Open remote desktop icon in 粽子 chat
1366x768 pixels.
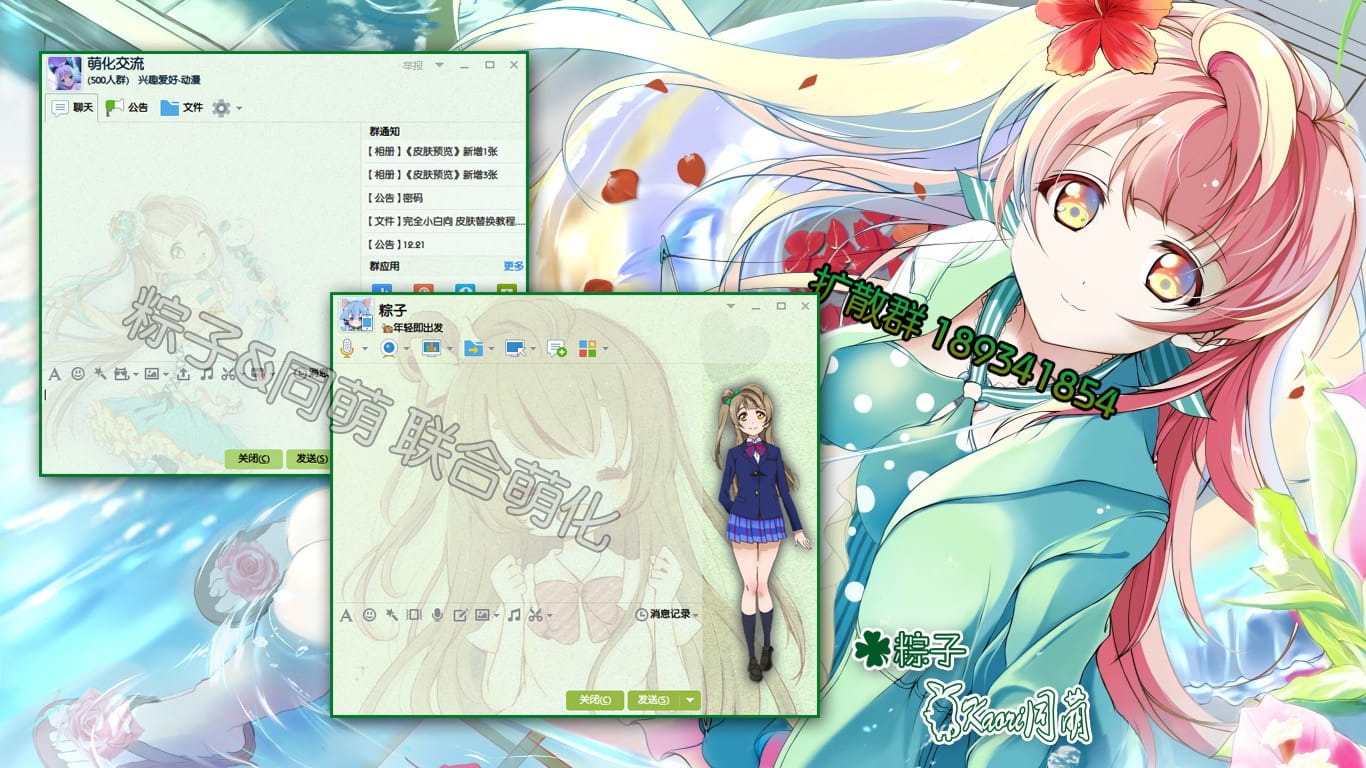click(x=516, y=348)
